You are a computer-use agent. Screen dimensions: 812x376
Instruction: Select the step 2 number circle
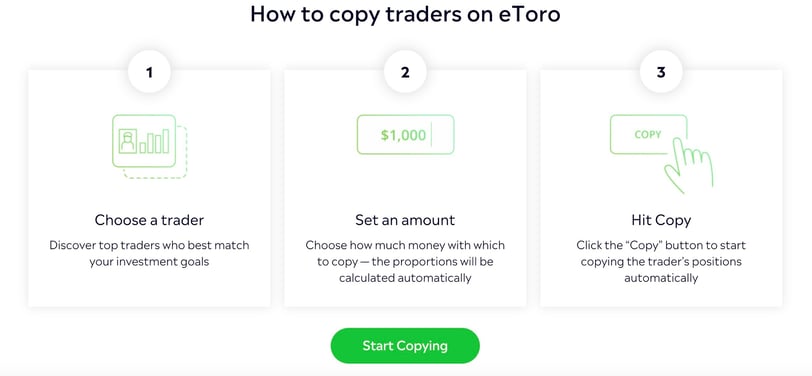405,72
